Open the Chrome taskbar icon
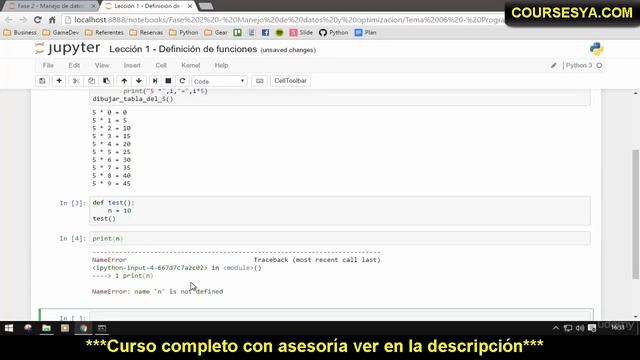The width and height of the screenshot is (640, 360). pos(83,328)
